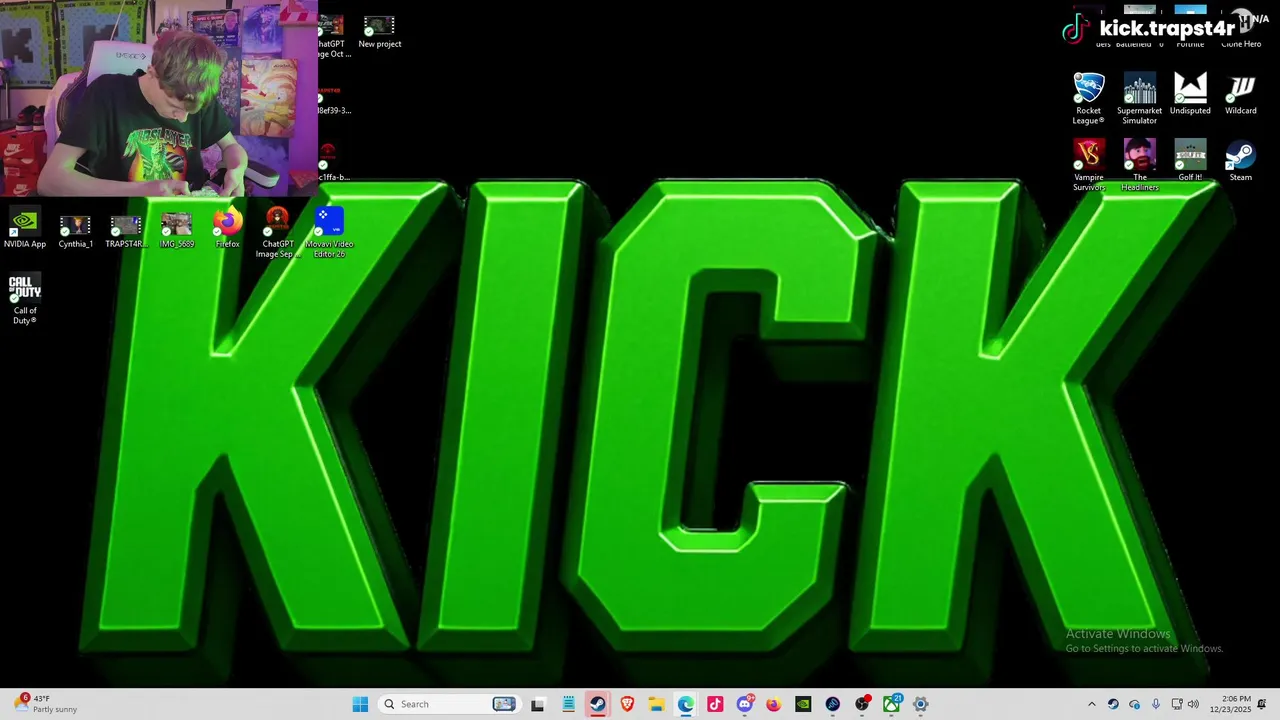Open the Windows Start menu

[360, 704]
